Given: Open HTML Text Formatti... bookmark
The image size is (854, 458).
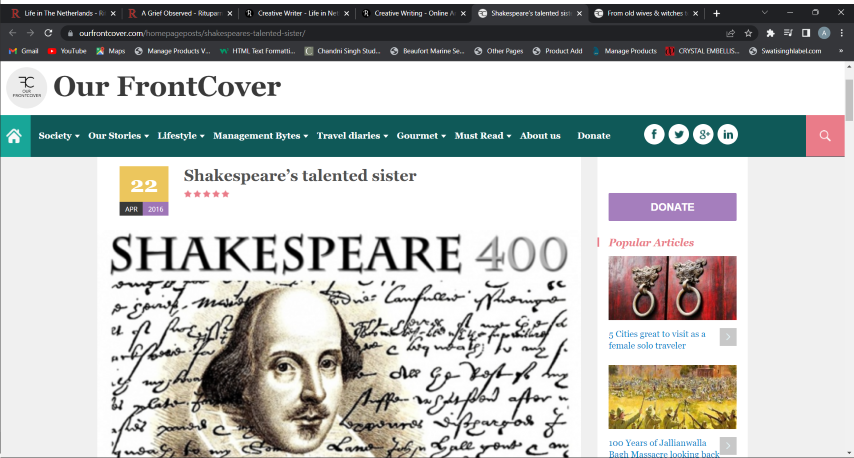Looking at the screenshot, I should coord(257,51).
